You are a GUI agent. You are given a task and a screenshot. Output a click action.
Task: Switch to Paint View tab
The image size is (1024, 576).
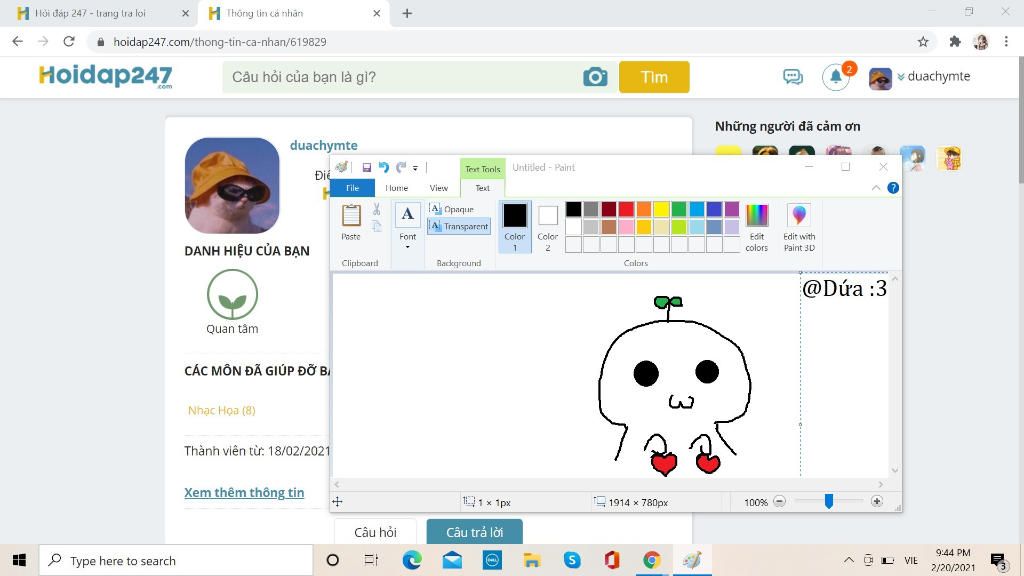pos(438,188)
